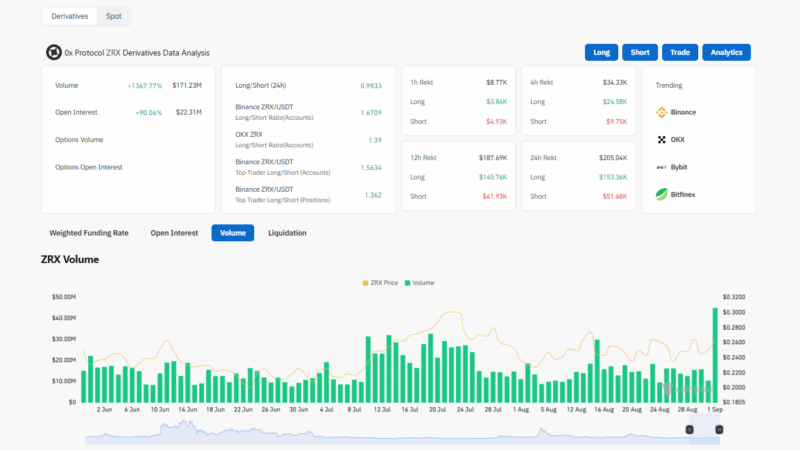Open Analytics via the blue button
The height and width of the screenshot is (450, 800).
[x=726, y=52]
